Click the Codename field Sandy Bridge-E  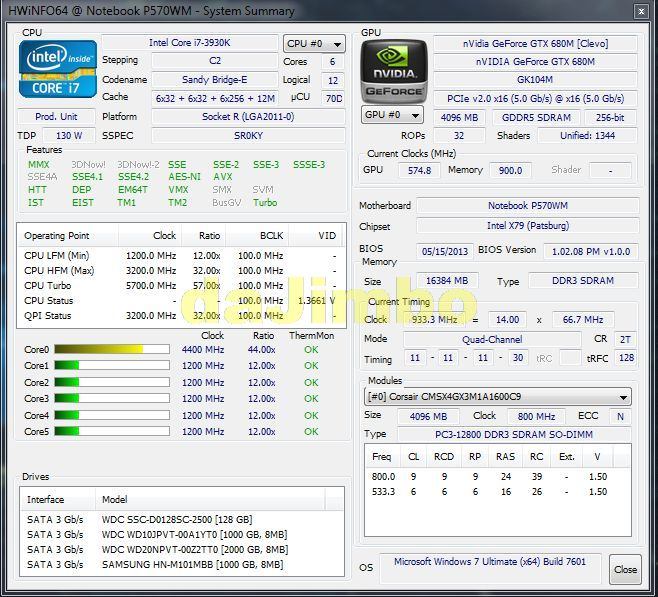pos(215,80)
